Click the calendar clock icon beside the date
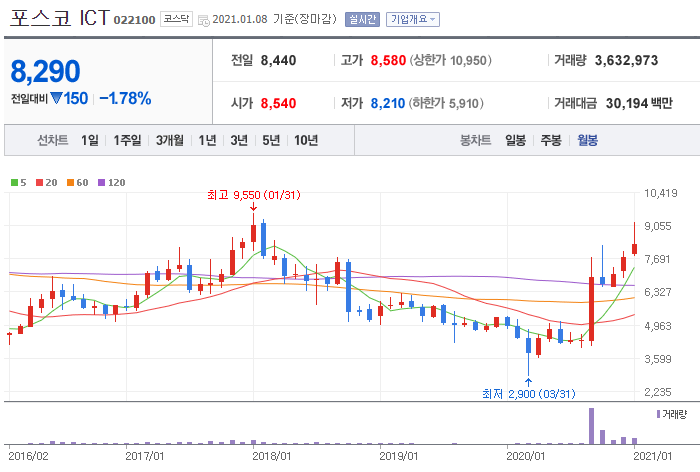The height and width of the screenshot is (472, 700). tap(204, 20)
